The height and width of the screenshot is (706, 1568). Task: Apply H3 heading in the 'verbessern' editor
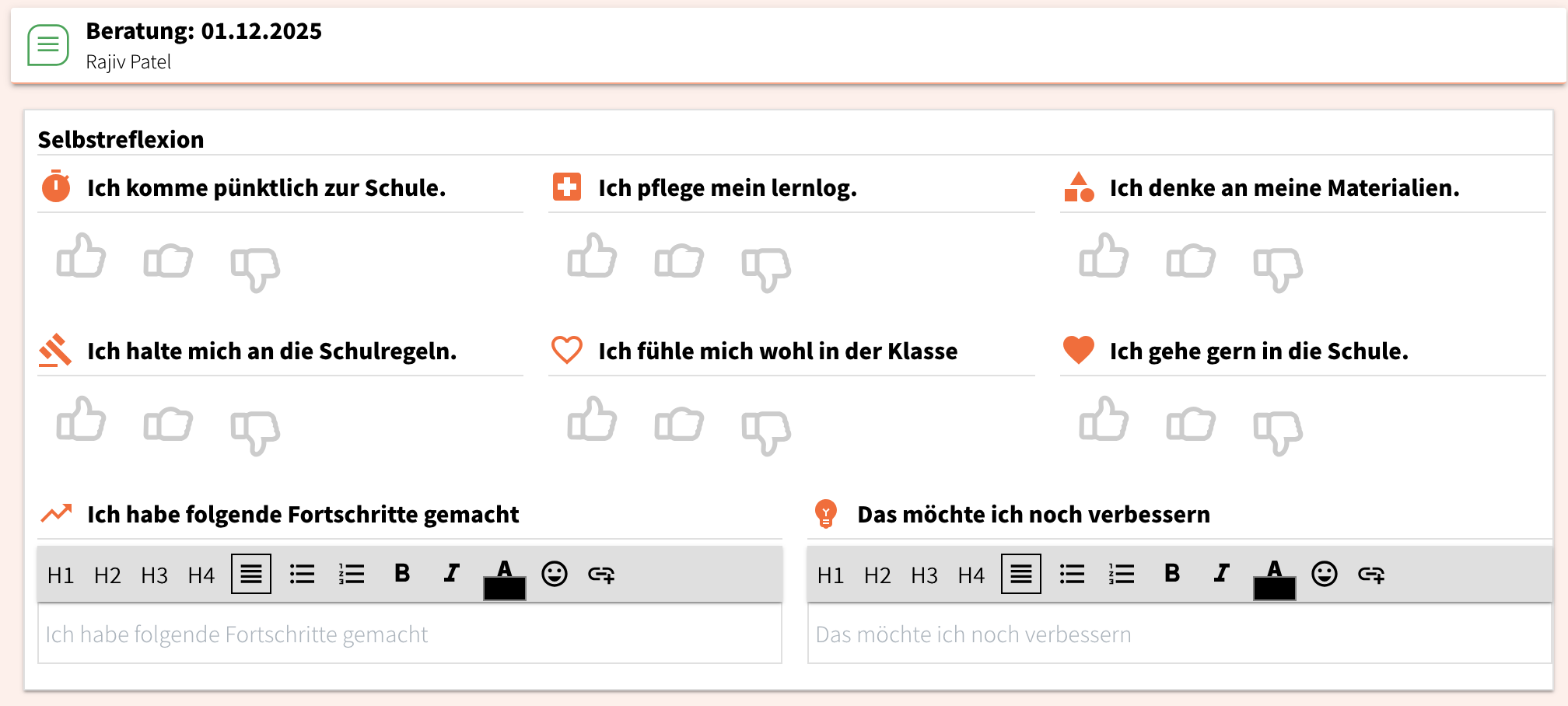click(924, 575)
